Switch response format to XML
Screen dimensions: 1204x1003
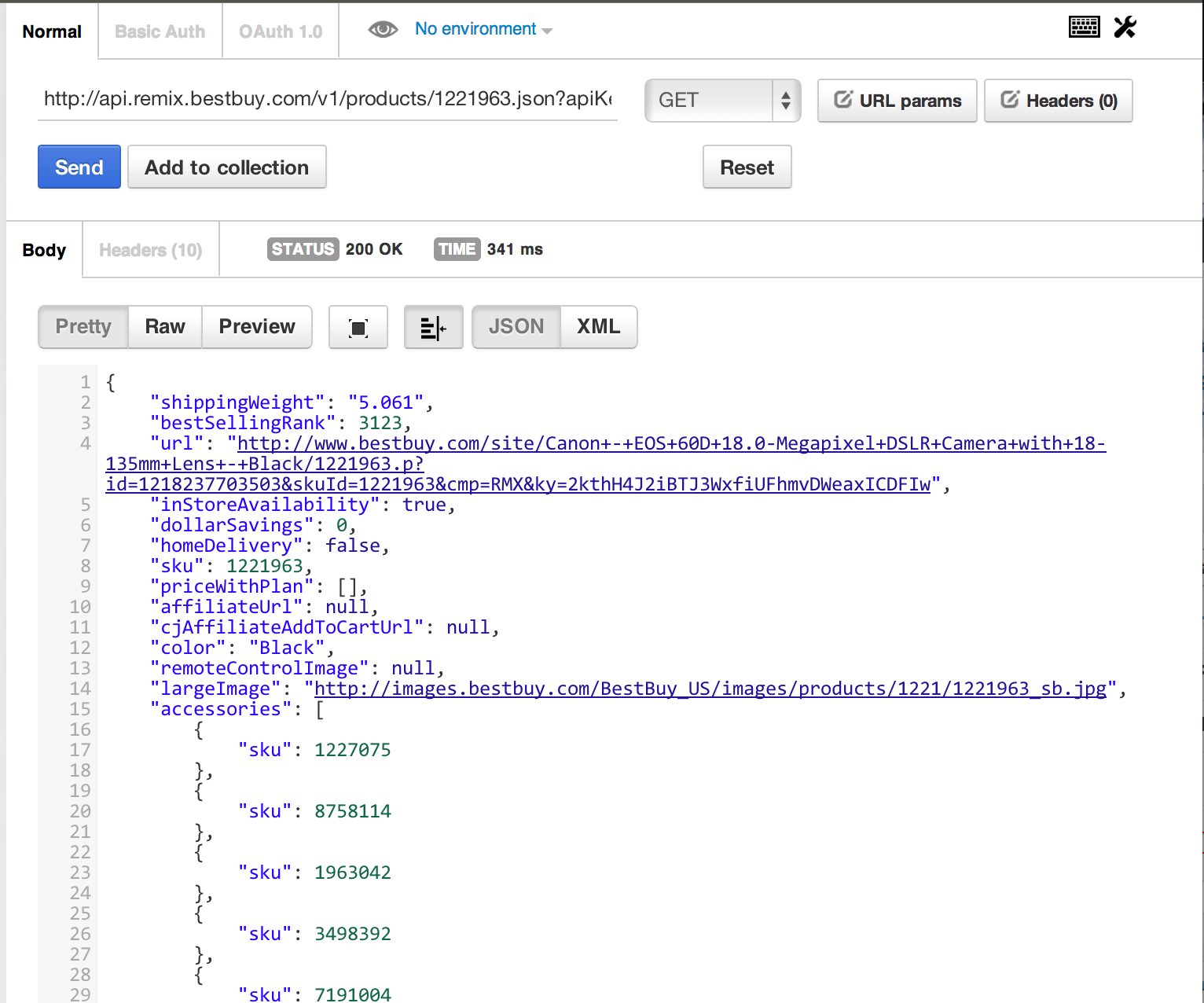(x=598, y=327)
